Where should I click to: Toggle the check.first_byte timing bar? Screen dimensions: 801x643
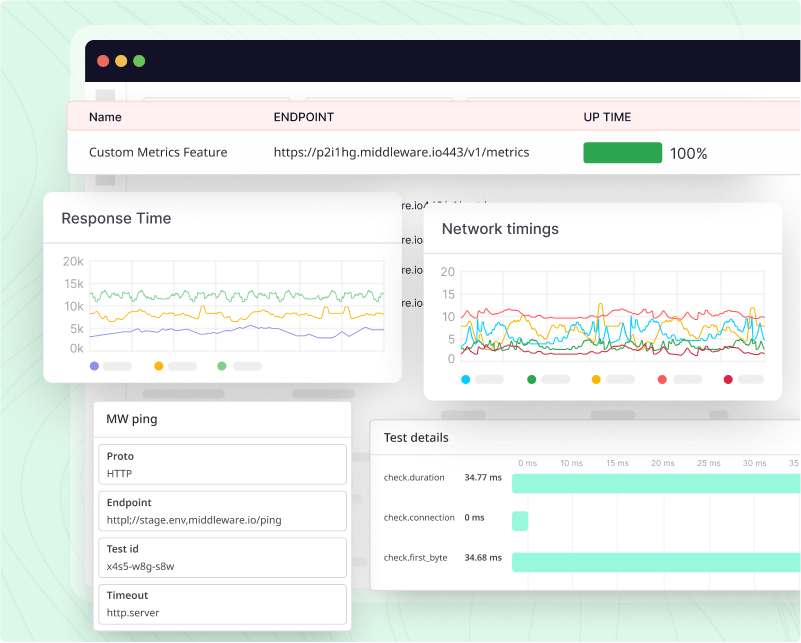pyautogui.click(x=650, y=558)
